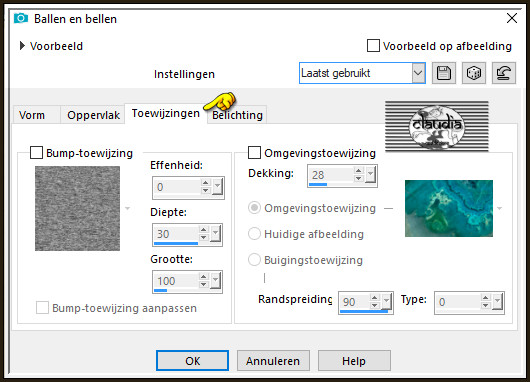Switch to the Oppervlak tab
The image size is (530, 382).
[x=93, y=115]
